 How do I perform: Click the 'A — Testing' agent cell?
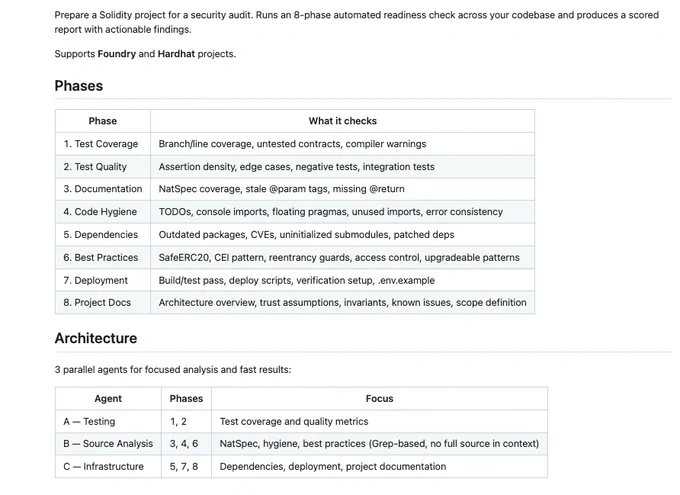pos(108,421)
